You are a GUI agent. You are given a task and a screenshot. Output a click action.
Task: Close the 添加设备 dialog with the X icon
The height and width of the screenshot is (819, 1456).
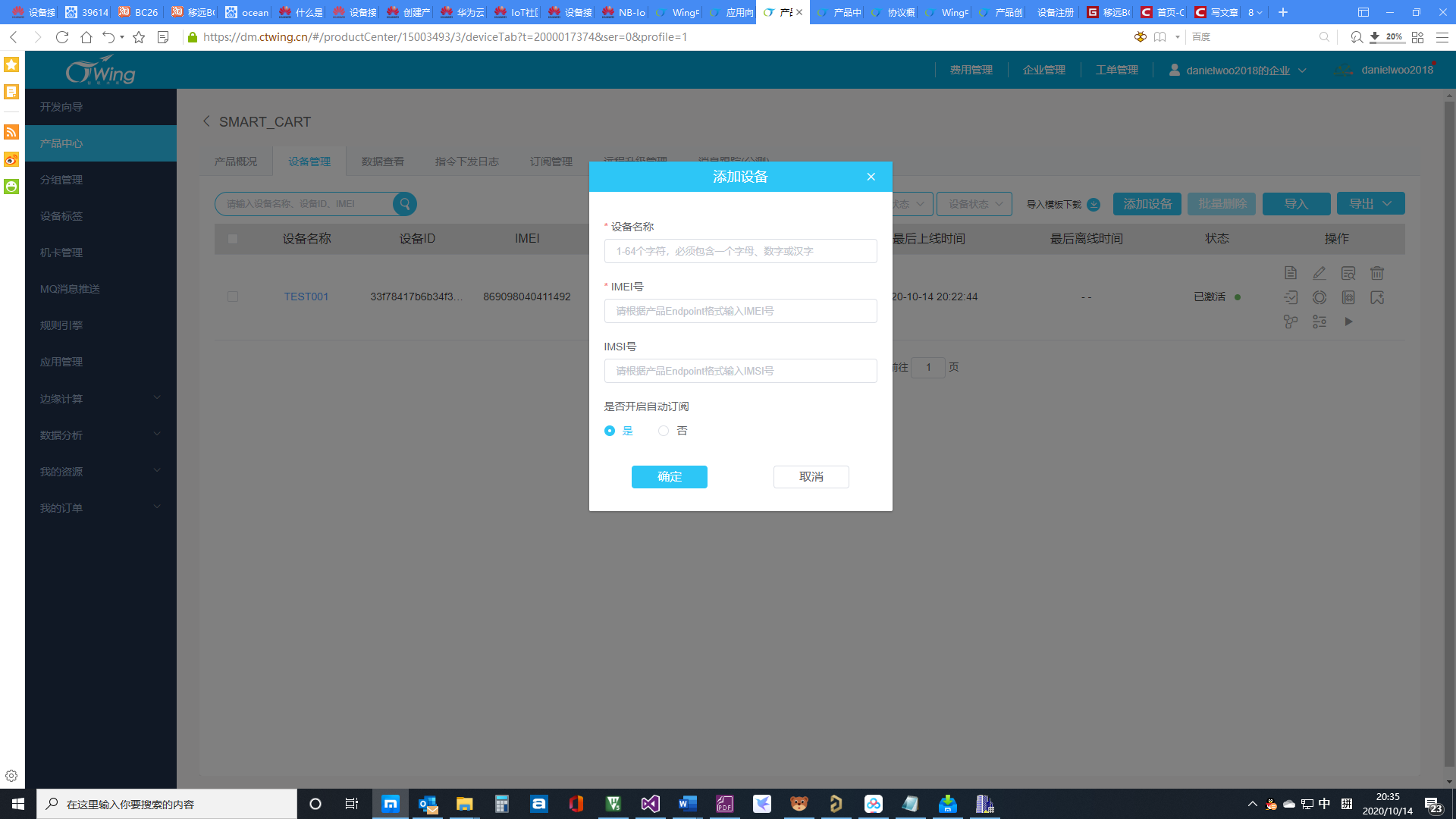pyautogui.click(x=871, y=177)
